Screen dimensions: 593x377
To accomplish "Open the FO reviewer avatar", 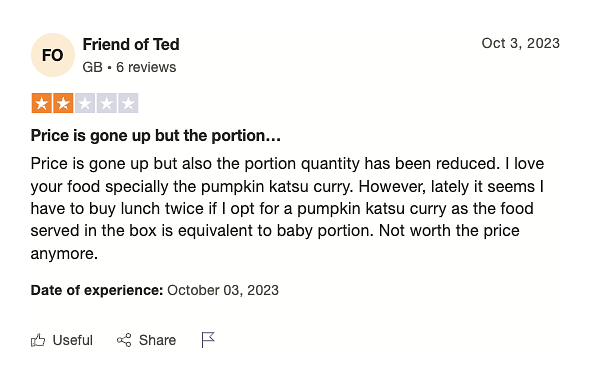I will (x=53, y=55).
